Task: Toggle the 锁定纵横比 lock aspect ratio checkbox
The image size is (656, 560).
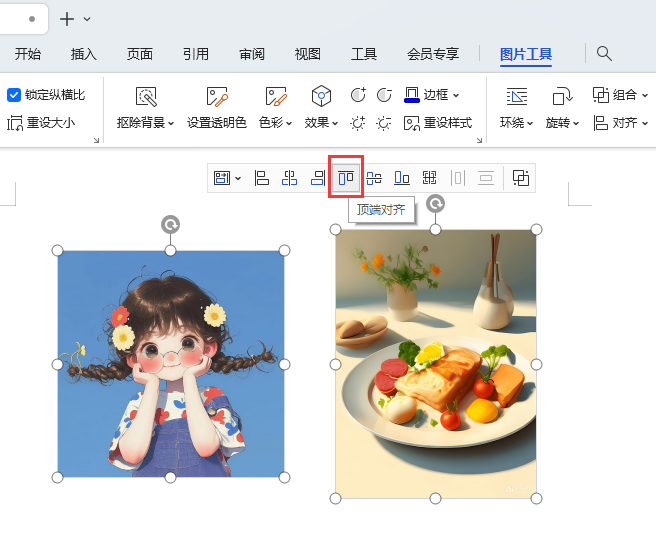Action: click(14, 95)
